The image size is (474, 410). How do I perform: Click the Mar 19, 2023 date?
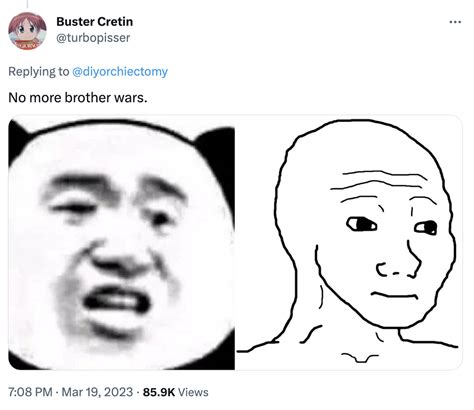coord(97,392)
